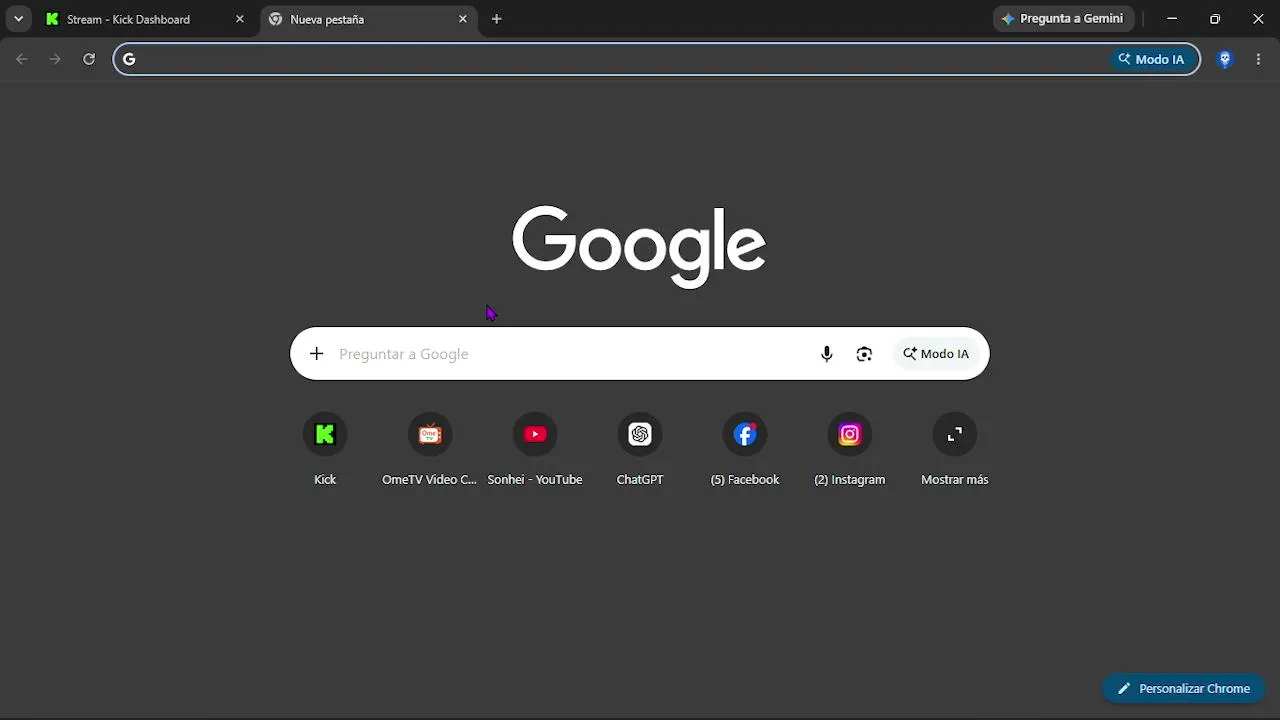Close the Stream - Kick Dashboard tab
Image resolution: width=1280 pixels, height=720 pixels.
[x=239, y=19]
